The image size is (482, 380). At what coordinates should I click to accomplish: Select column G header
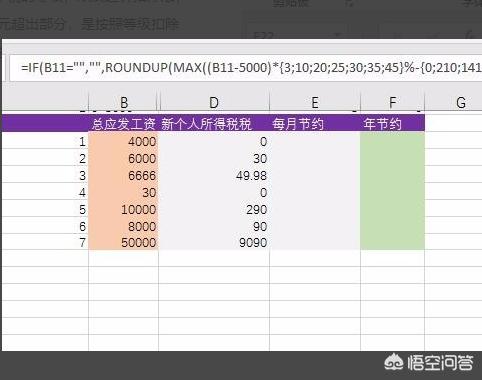[x=461, y=102]
